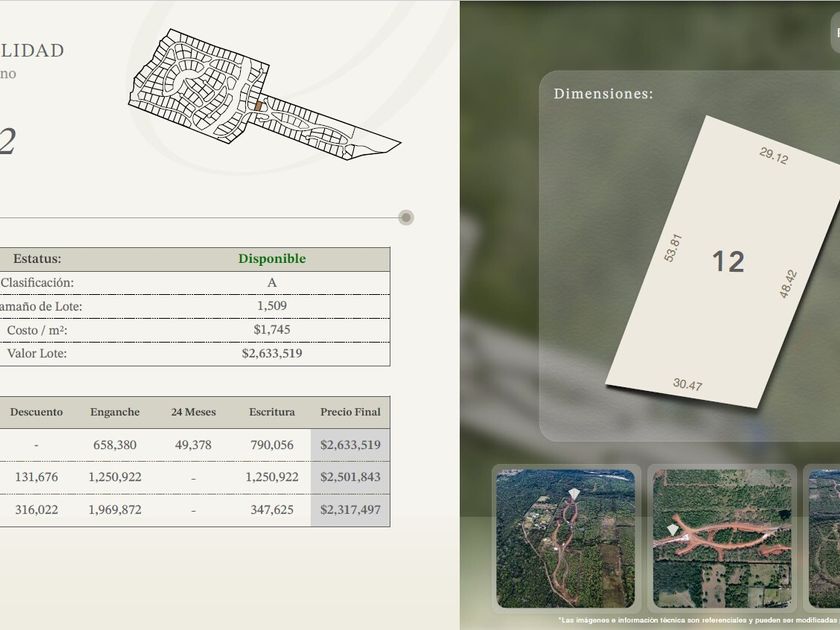Open the second aerial thumbnail with orange roads
Screen dimensions: 840x630
point(722,538)
